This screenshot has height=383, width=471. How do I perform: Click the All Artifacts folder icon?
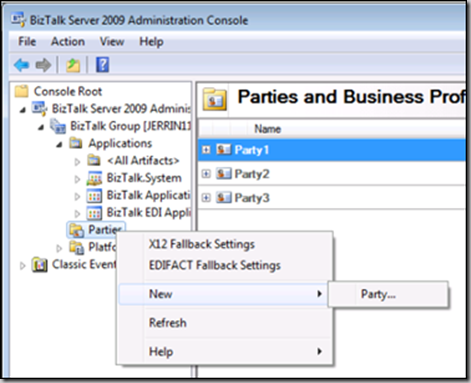pos(94,160)
